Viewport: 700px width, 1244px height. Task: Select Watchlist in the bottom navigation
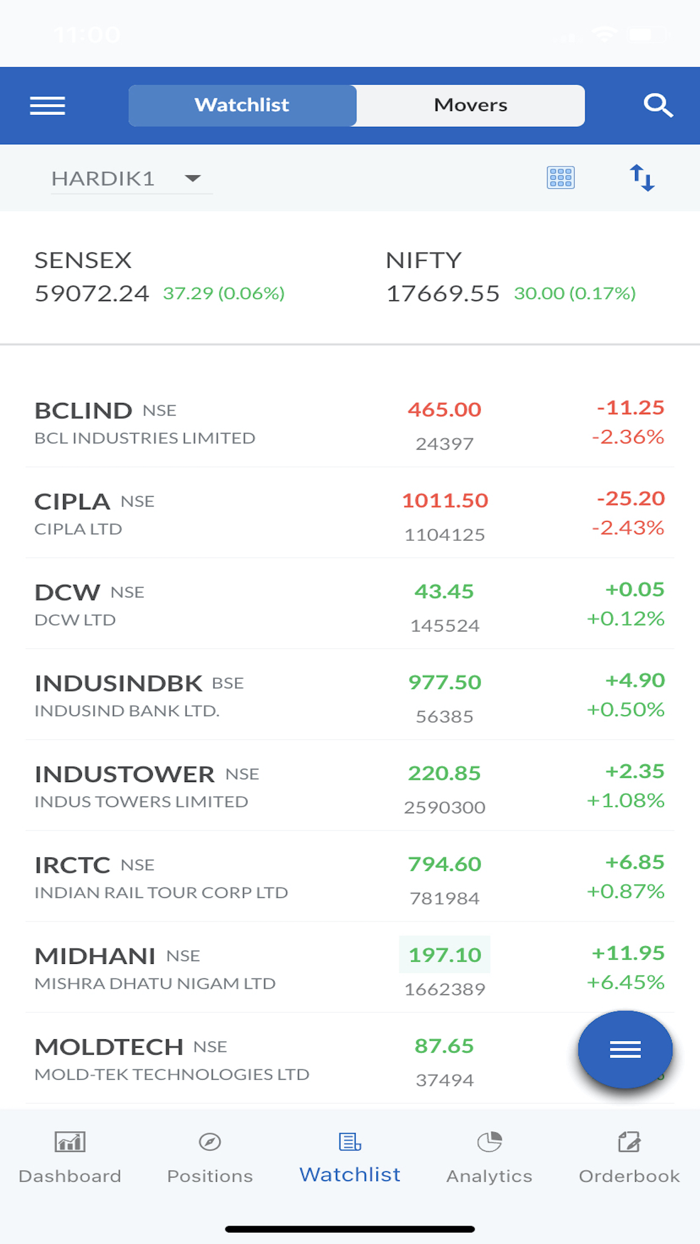[x=349, y=1156]
